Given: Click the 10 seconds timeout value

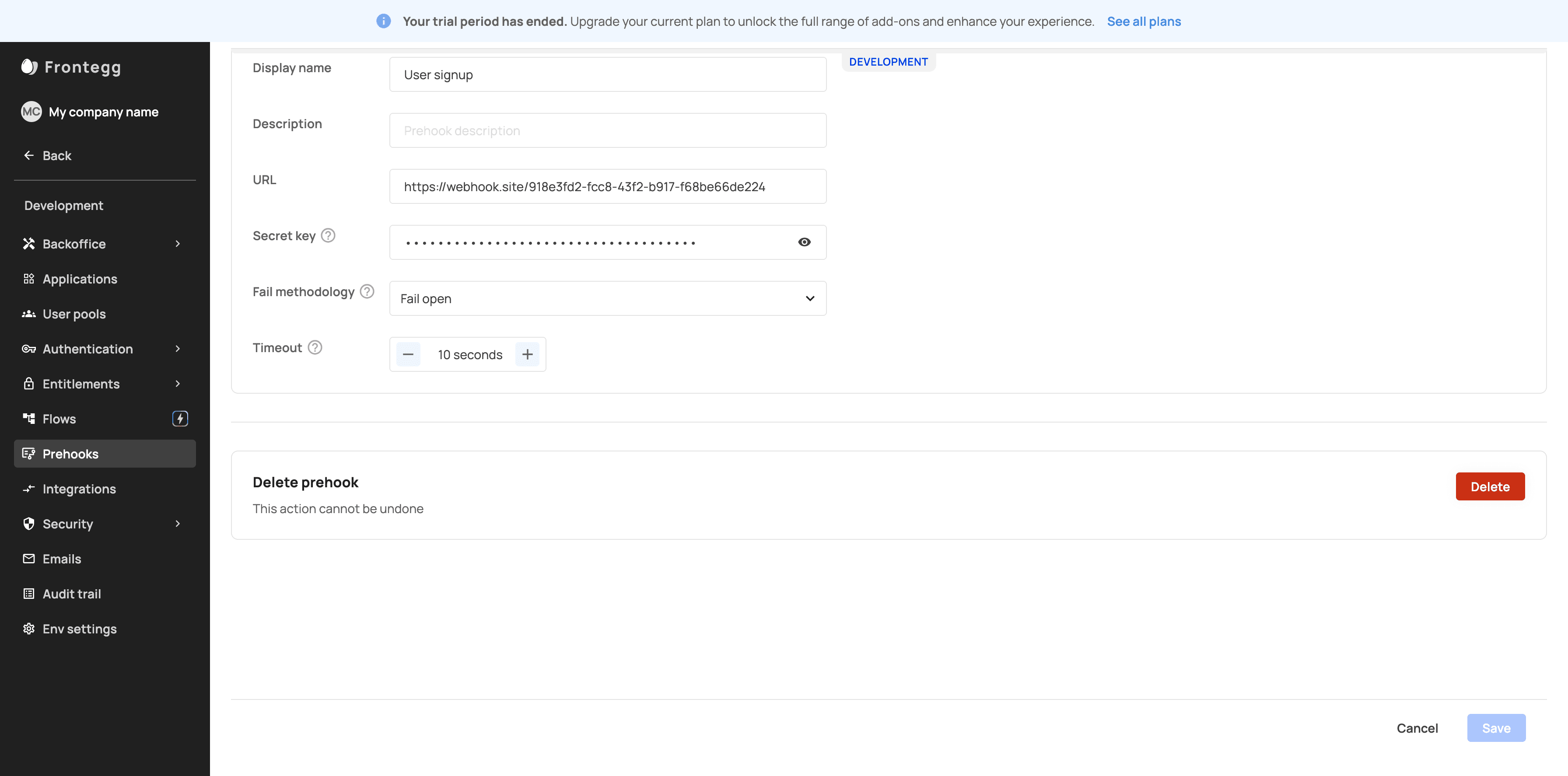Looking at the screenshot, I should tap(470, 355).
